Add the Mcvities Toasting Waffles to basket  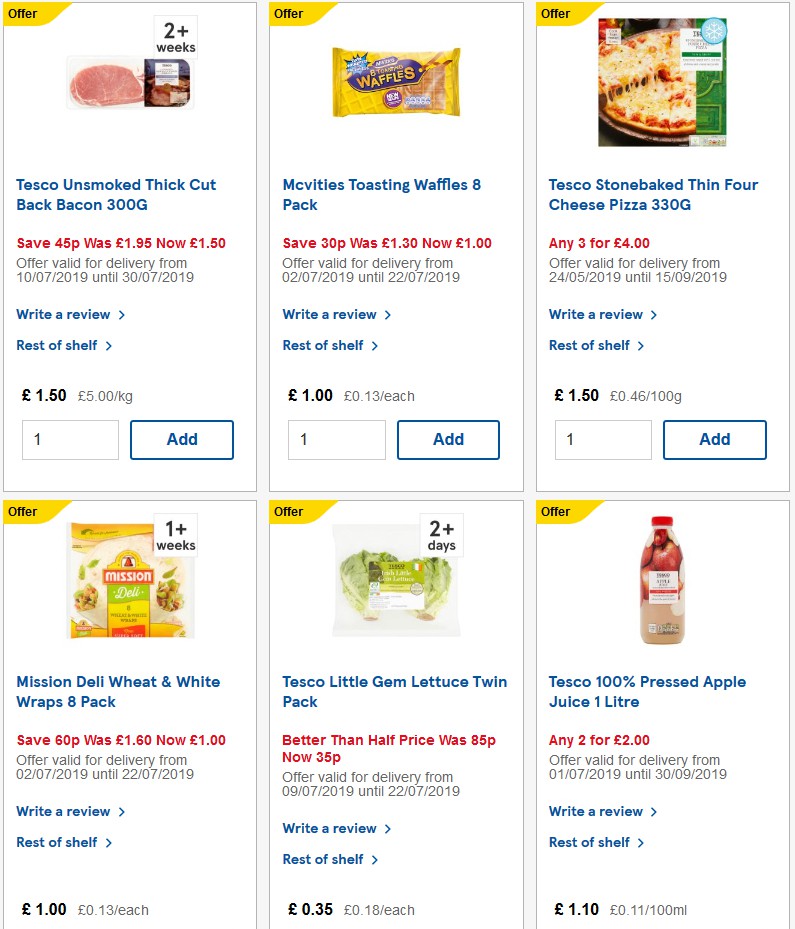click(448, 439)
